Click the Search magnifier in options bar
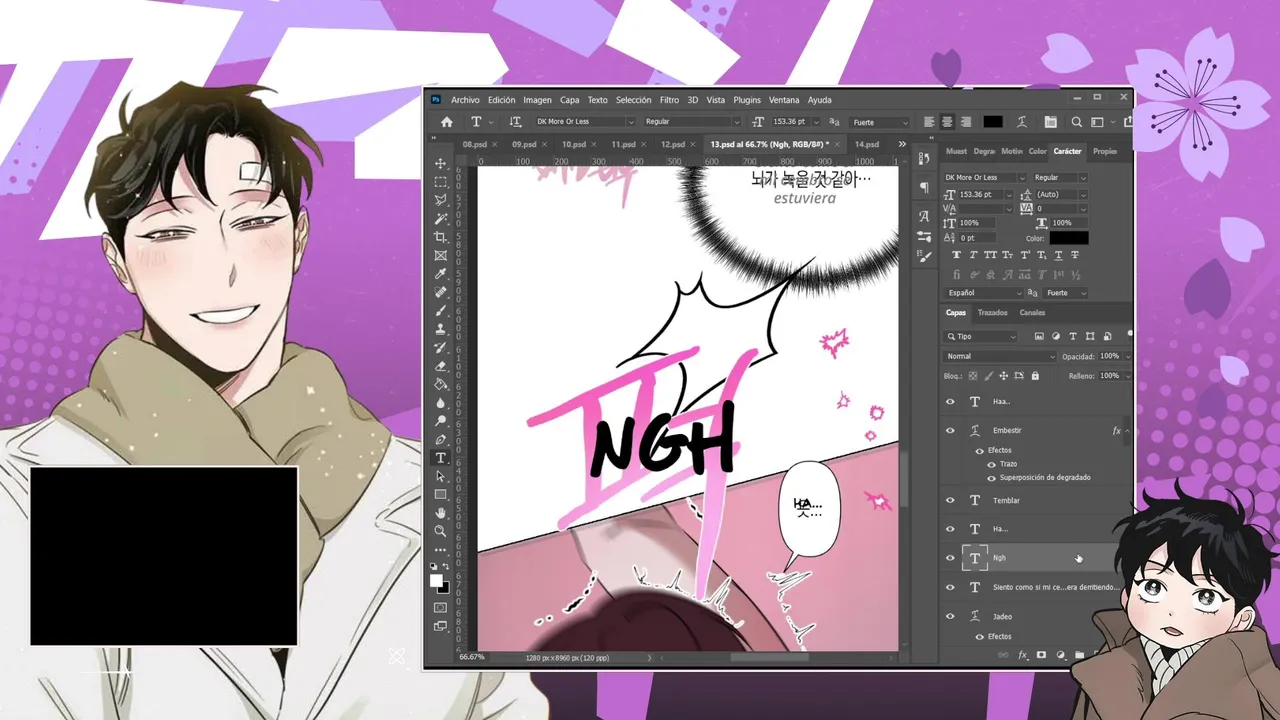This screenshot has height=720, width=1280. tap(1077, 122)
